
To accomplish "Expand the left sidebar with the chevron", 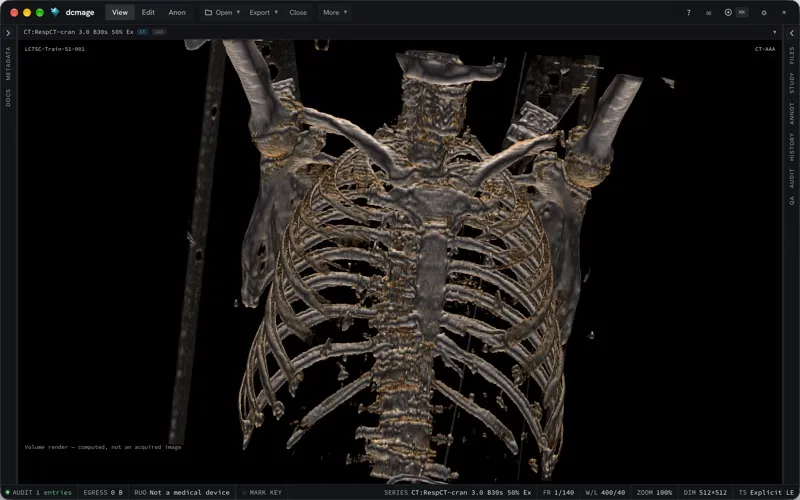I will [8, 33].
